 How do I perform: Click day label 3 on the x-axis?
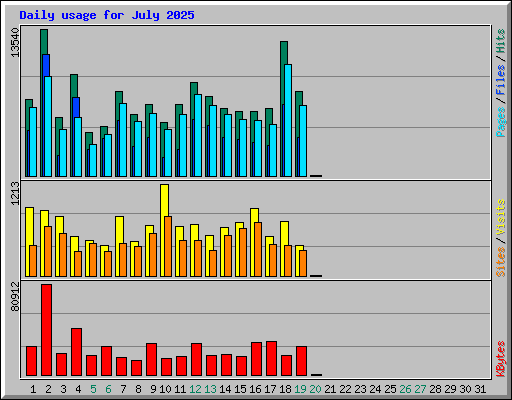pyautogui.click(x=63, y=389)
